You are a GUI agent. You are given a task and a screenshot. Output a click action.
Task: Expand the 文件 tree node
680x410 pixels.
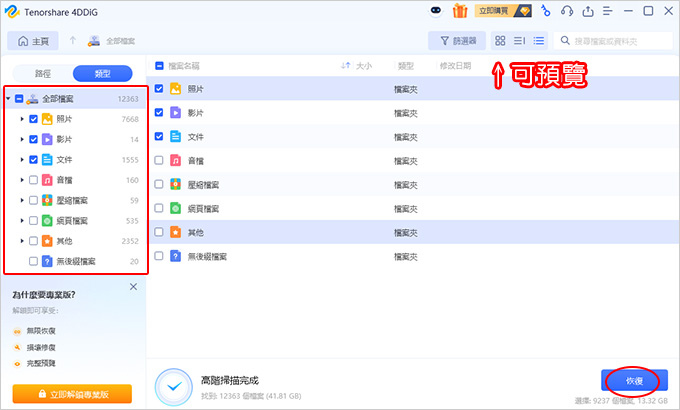pos(22,160)
